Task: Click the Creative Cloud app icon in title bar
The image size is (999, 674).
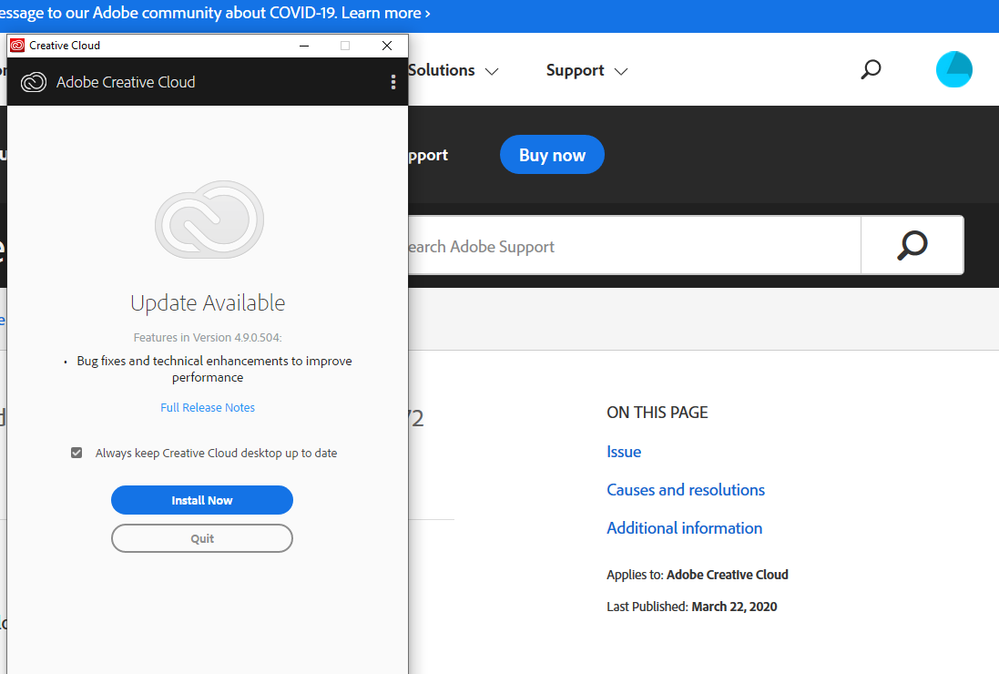Action: coord(17,45)
